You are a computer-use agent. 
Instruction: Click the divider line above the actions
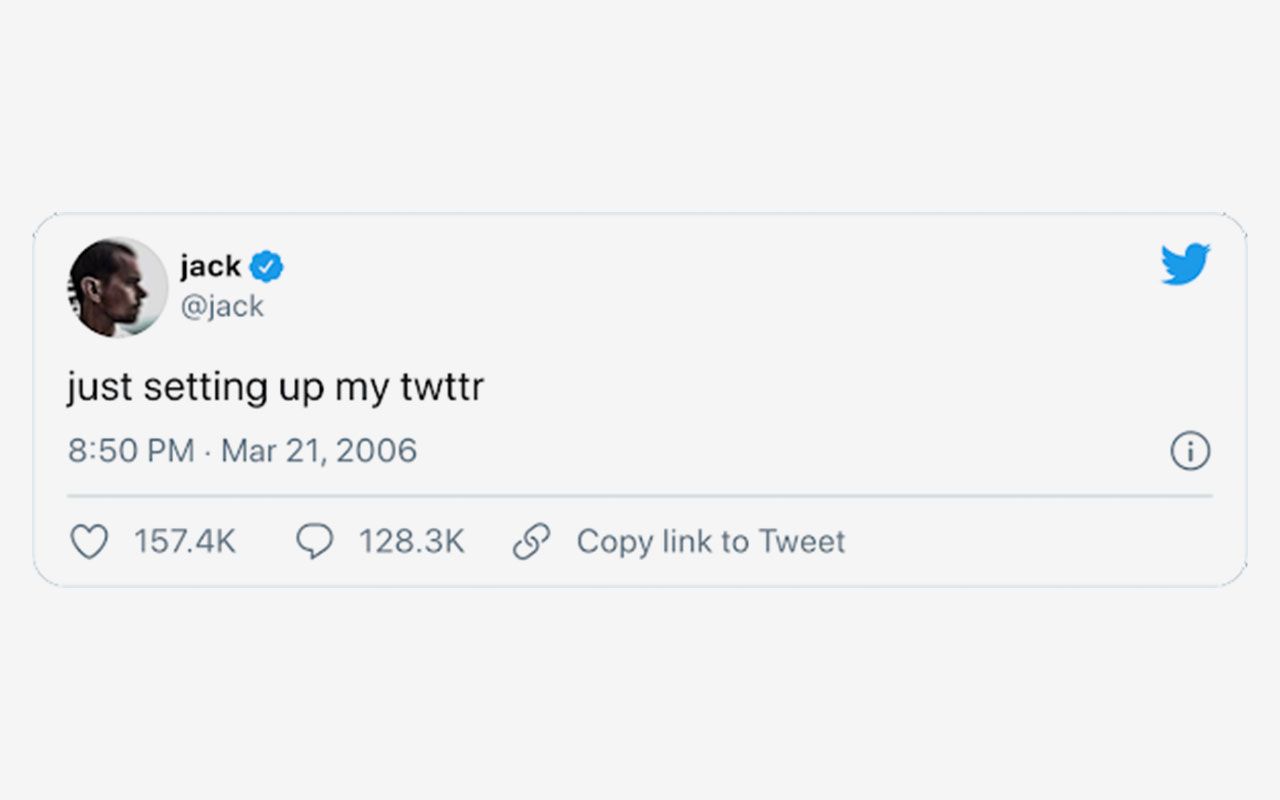click(640, 495)
